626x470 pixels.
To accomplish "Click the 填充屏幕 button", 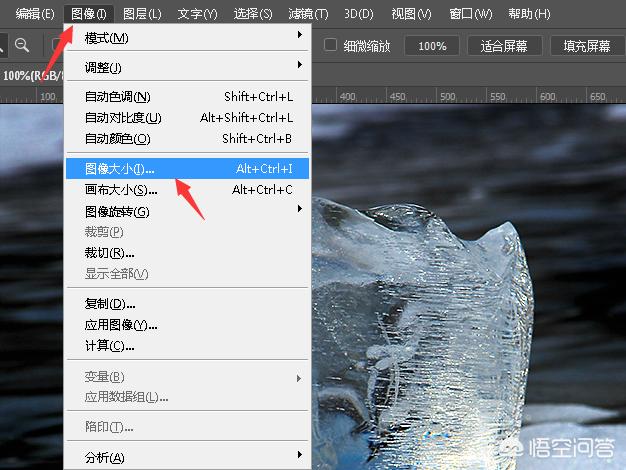I will [586, 46].
